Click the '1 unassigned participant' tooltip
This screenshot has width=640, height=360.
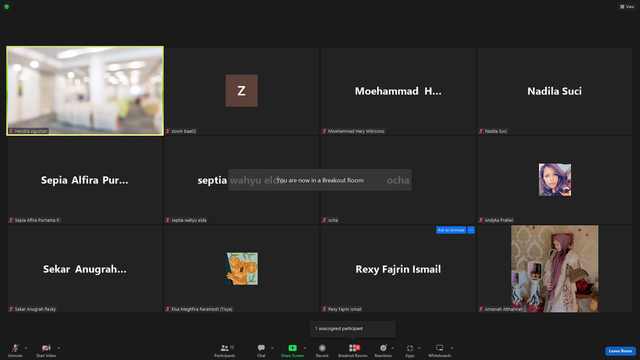(353, 329)
